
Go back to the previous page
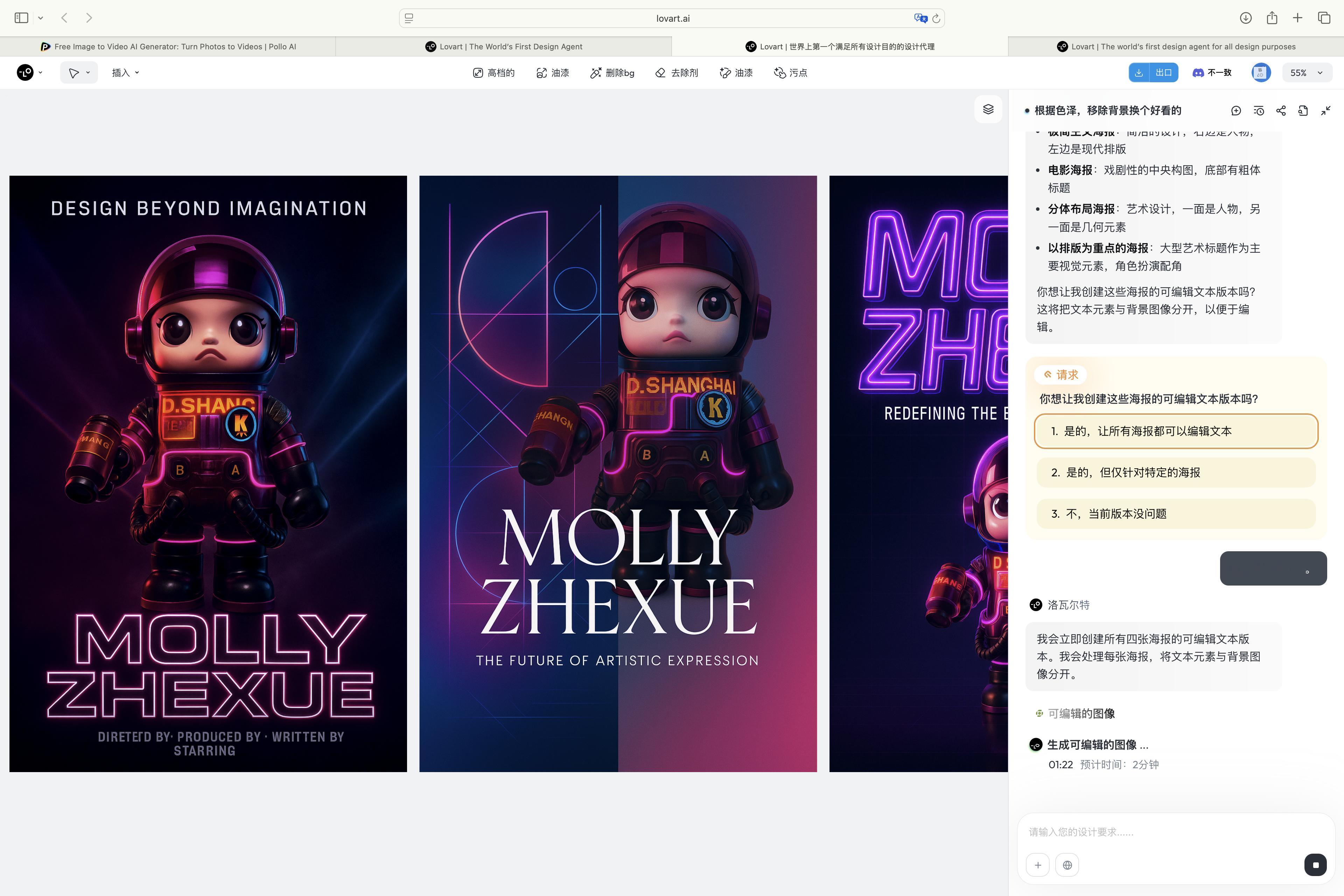(64, 18)
